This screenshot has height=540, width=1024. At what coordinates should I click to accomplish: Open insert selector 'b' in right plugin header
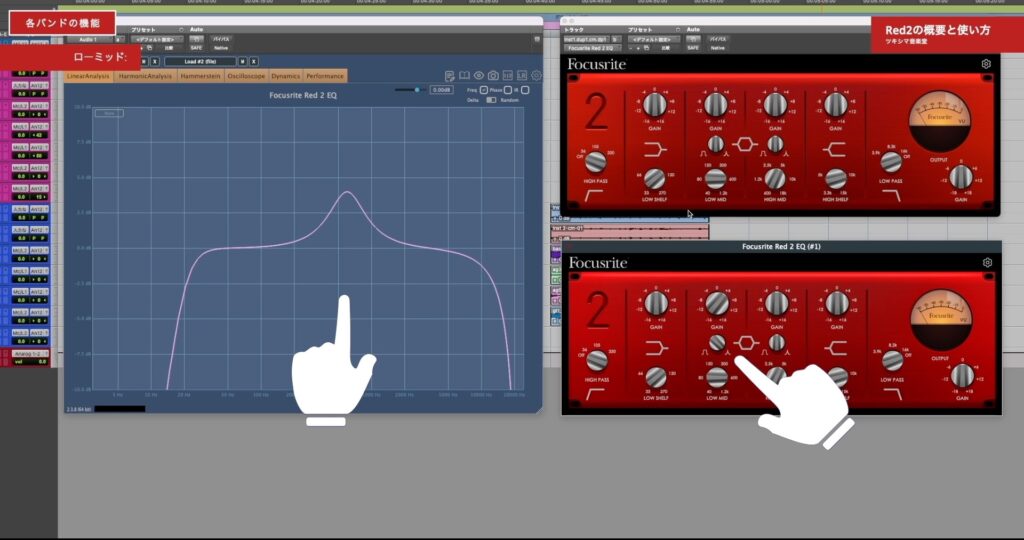point(616,39)
